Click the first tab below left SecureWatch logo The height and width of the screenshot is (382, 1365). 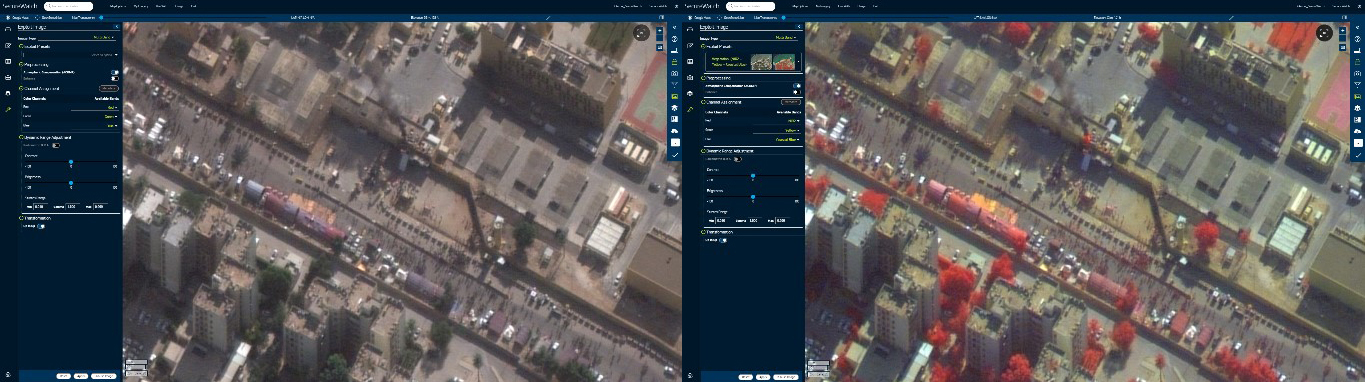click(16, 18)
